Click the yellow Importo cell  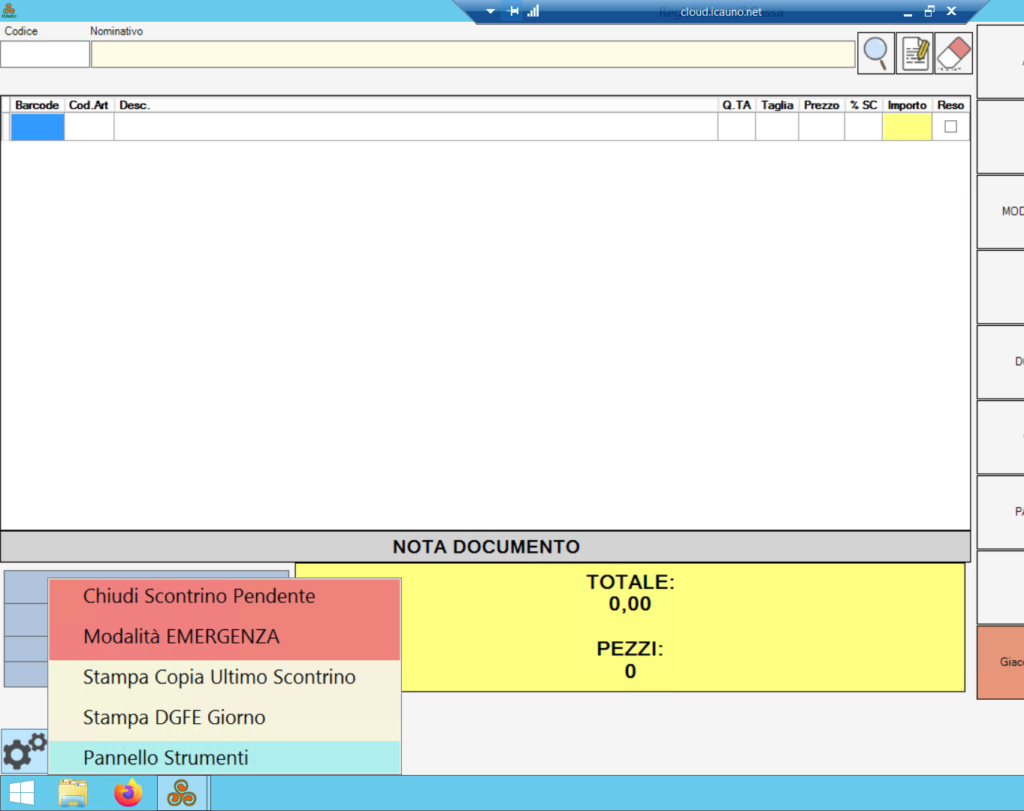pos(906,127)
